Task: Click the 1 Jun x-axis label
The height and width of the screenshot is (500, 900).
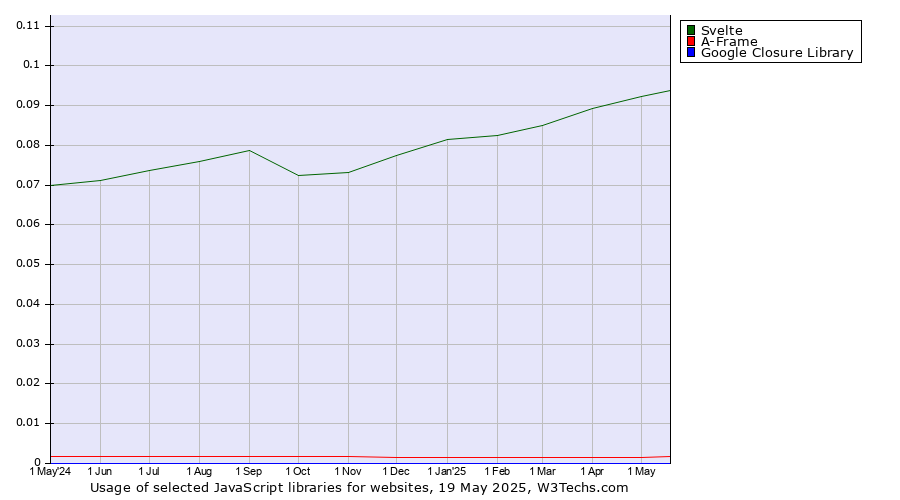Action: coord(100,471)
